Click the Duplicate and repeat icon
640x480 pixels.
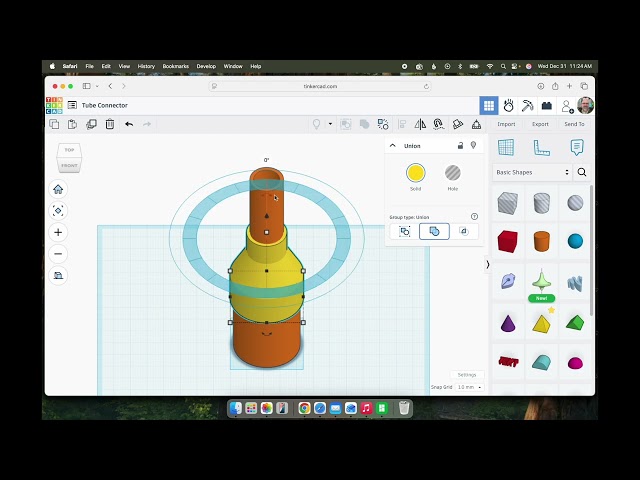coord(91,124)
